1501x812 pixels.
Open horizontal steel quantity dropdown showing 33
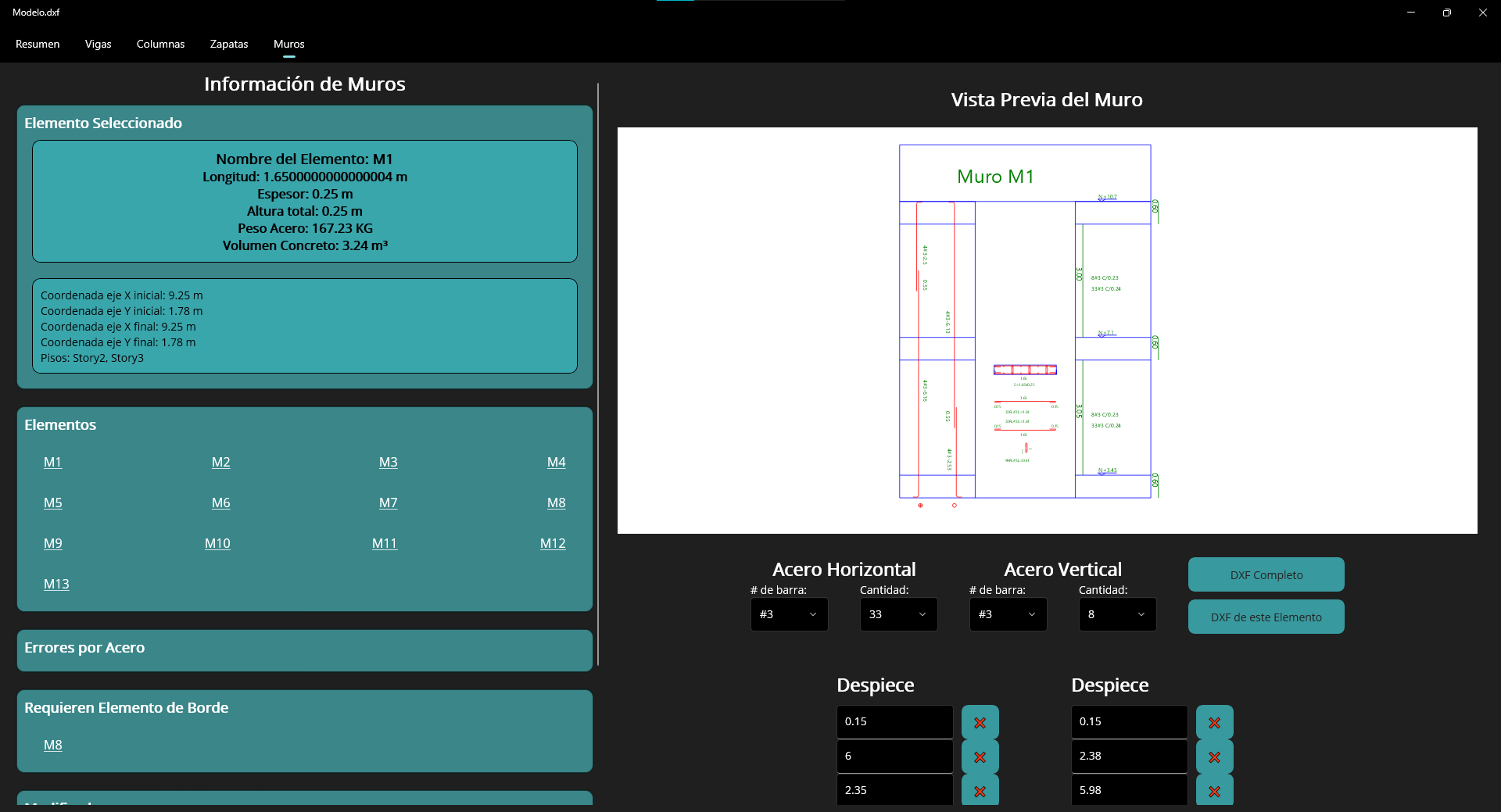click(898, 614)
